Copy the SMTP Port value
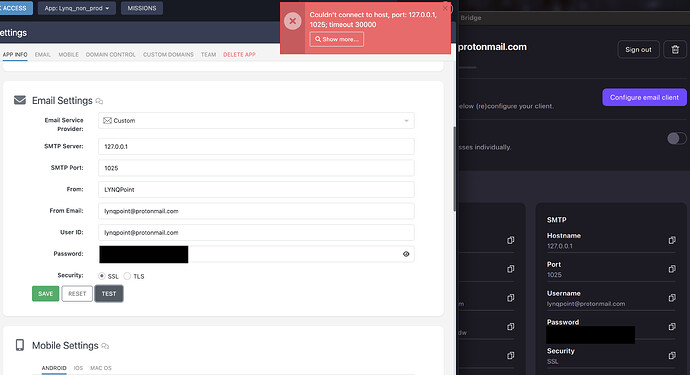The height and width of the screenshot is (375, 690). coord(672,269)
